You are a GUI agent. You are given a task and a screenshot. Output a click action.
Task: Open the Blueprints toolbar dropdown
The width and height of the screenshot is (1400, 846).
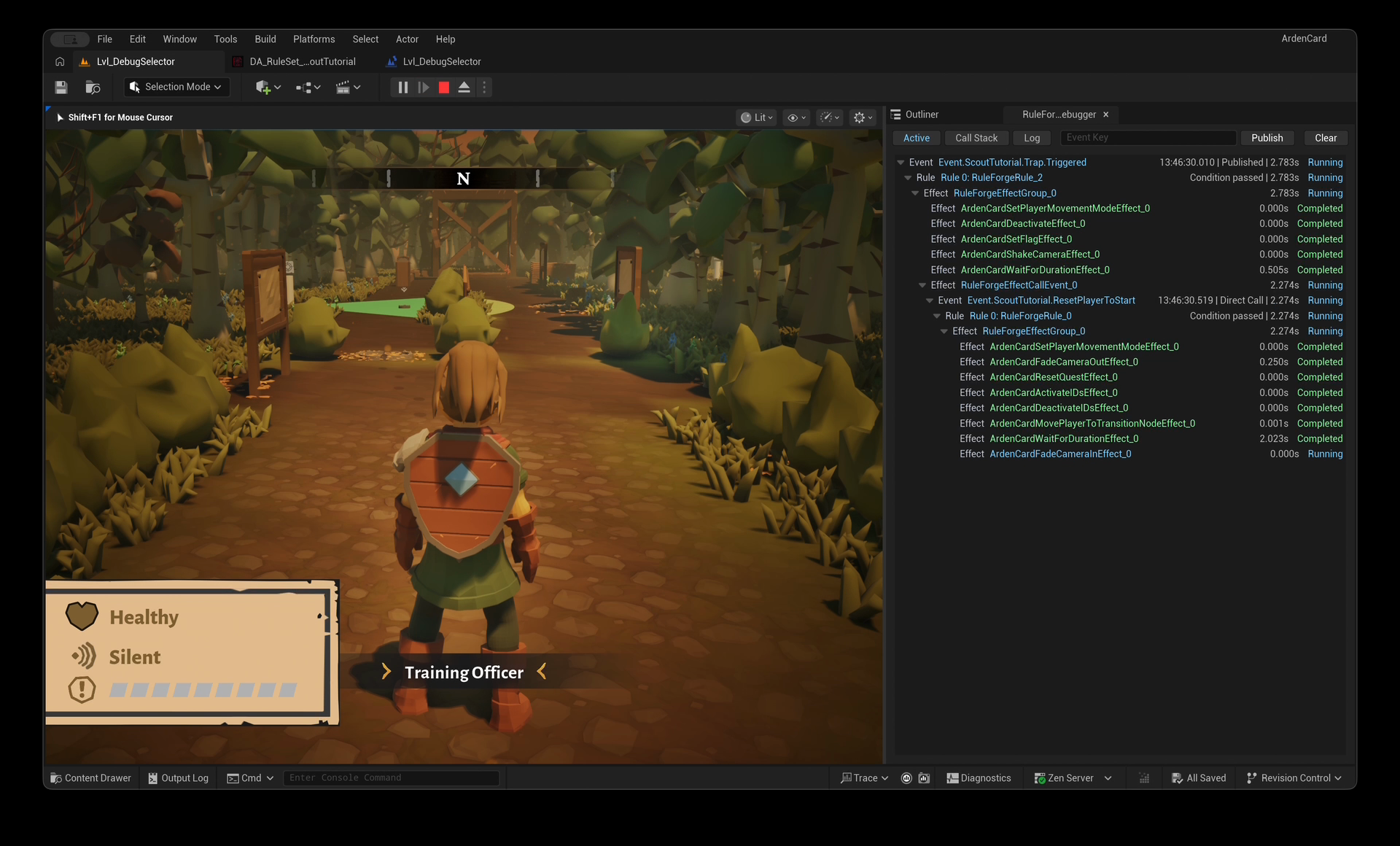tap(308, 88)
